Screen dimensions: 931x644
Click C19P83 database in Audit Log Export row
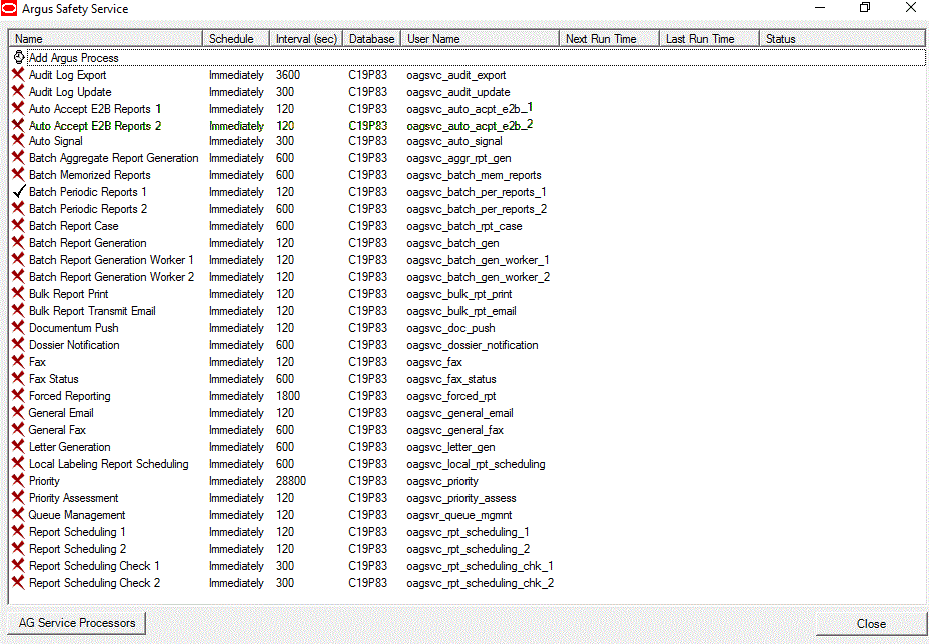point(368,75)
